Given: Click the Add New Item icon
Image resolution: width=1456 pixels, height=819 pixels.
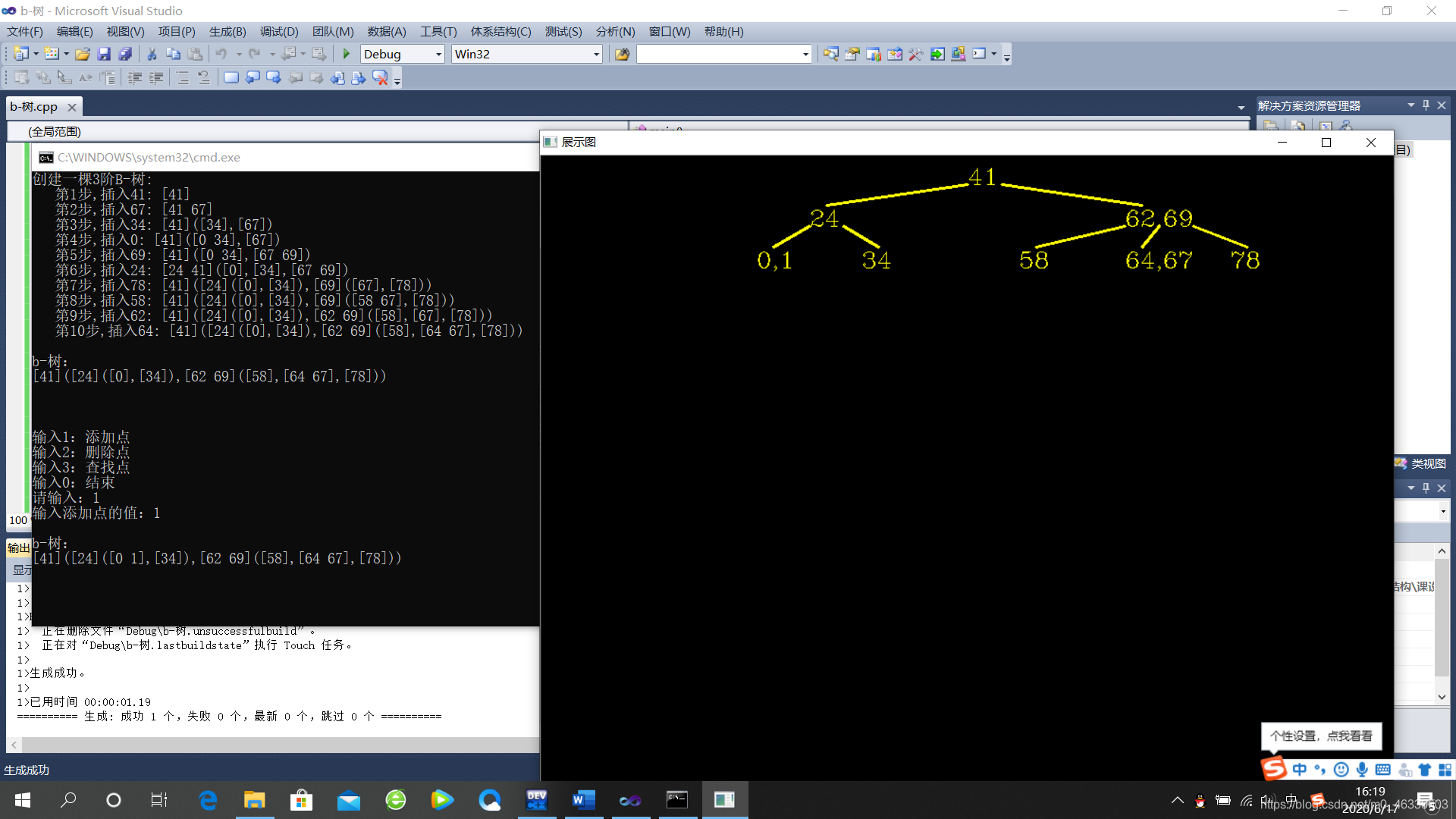Looking at the screenshot, I should pos(52,54).
